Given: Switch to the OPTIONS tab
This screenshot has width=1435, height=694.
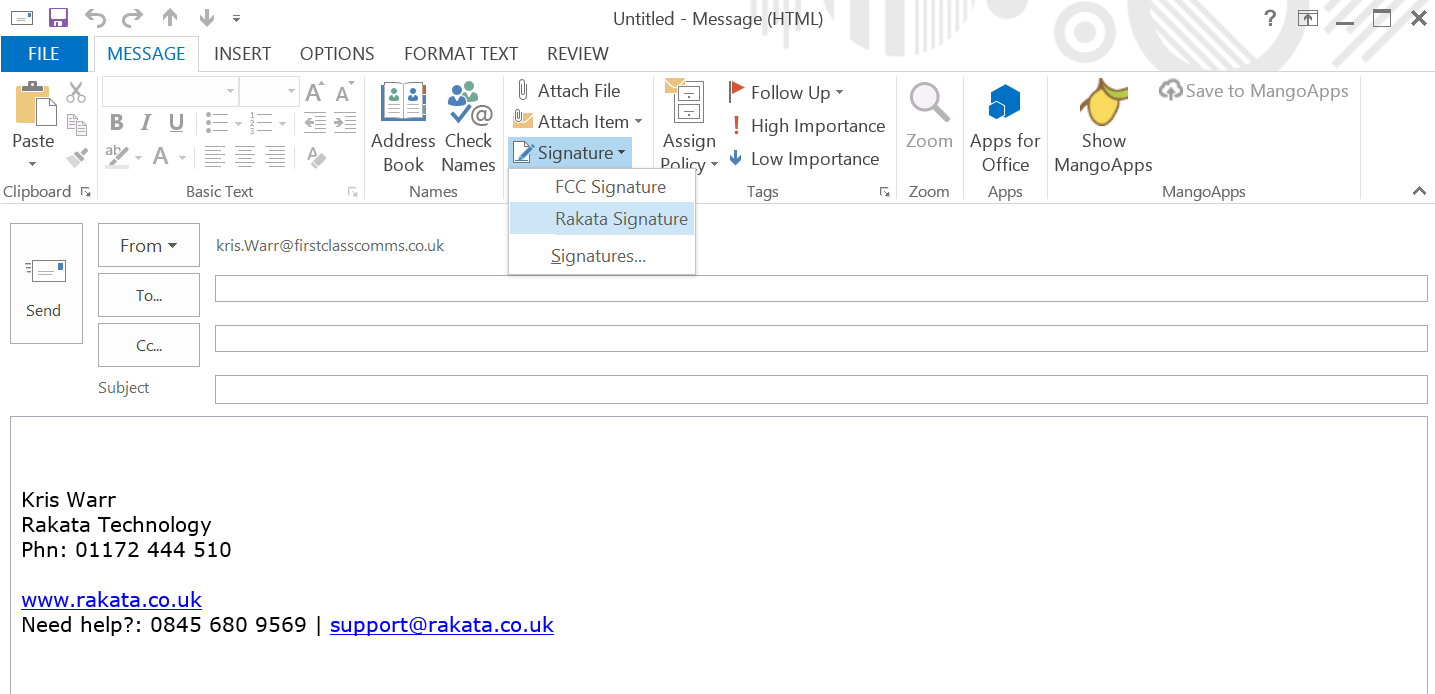Looking at the screenshot, I should 337,54.
